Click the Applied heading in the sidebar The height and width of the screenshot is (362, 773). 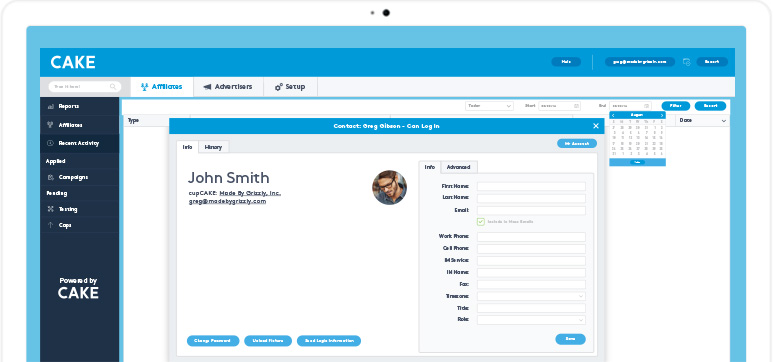[x=55, y=161]
